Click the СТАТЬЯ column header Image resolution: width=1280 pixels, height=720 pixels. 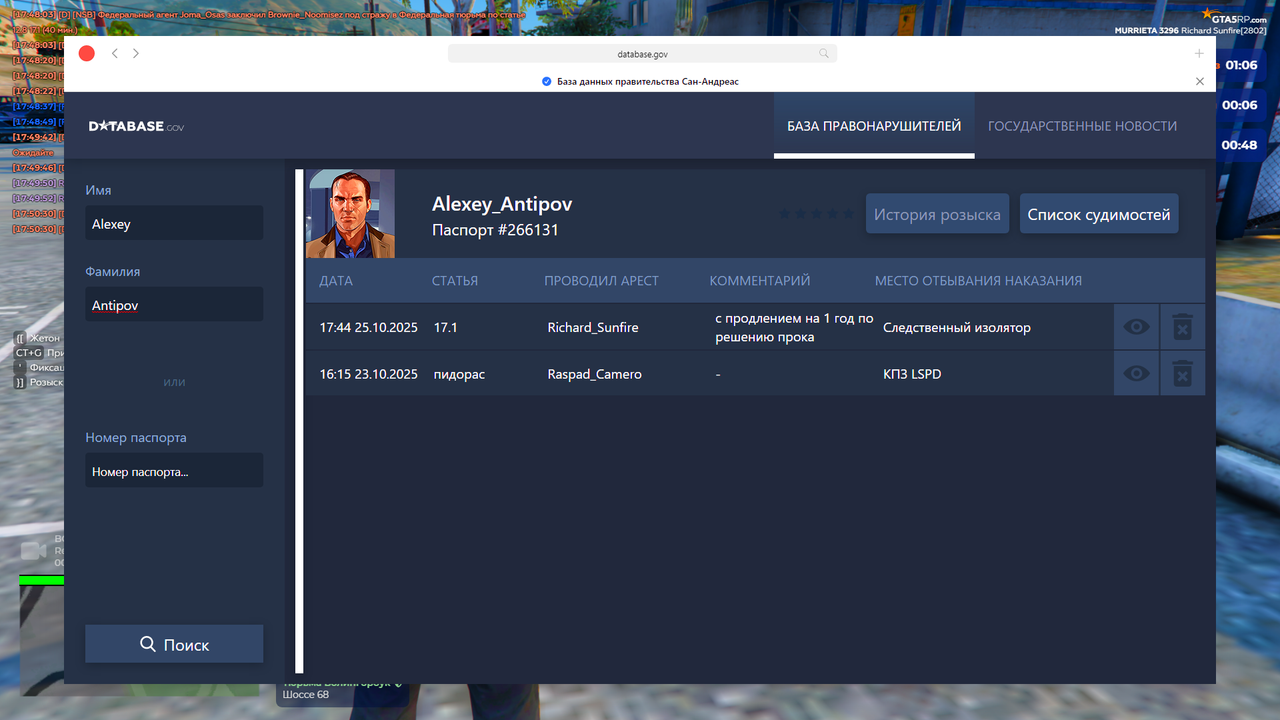tap(455, 281)
